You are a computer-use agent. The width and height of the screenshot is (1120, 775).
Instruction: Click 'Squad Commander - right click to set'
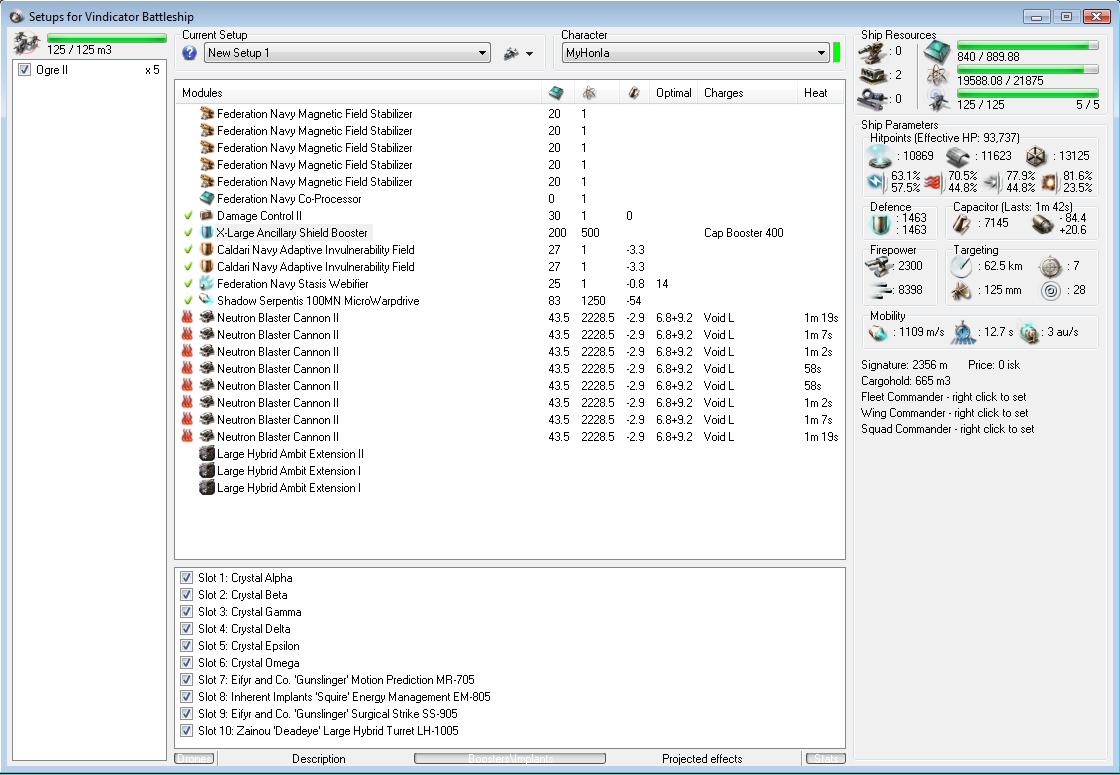tap(947, 429)
